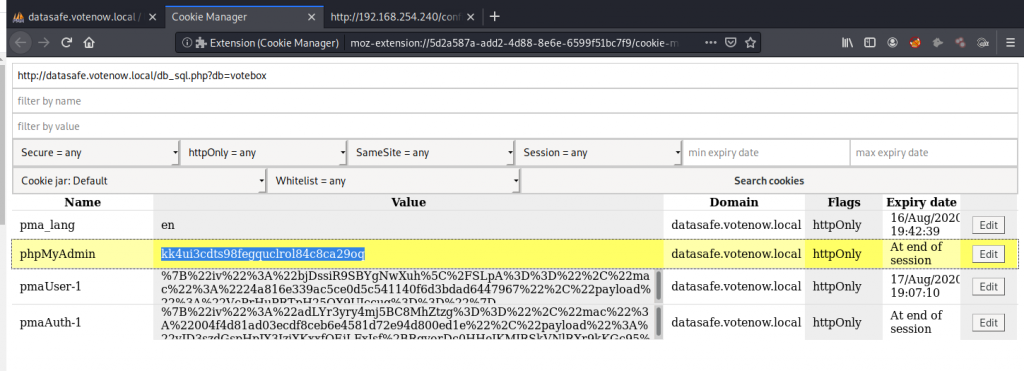Screen dimensions: 1024x371
Task: Edit the phpMyAdmin cookie row
Action: [x=988, y=254]
